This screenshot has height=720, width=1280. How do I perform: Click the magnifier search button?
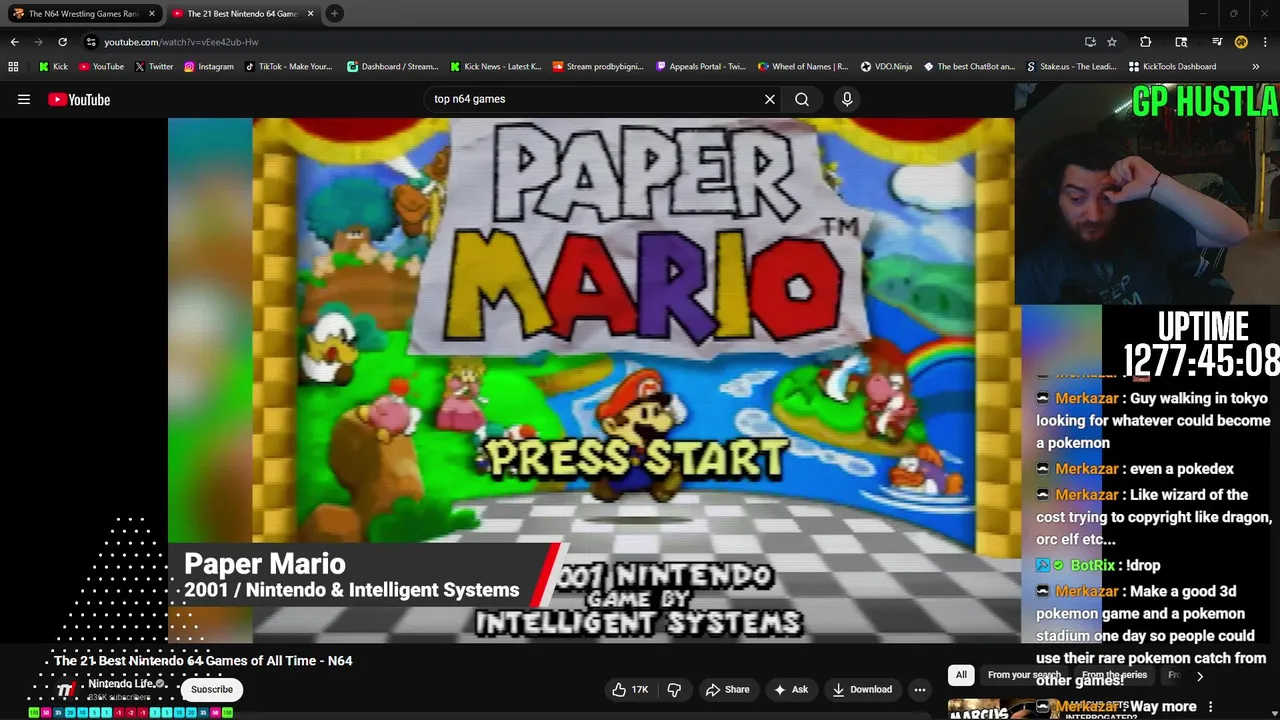802,99
